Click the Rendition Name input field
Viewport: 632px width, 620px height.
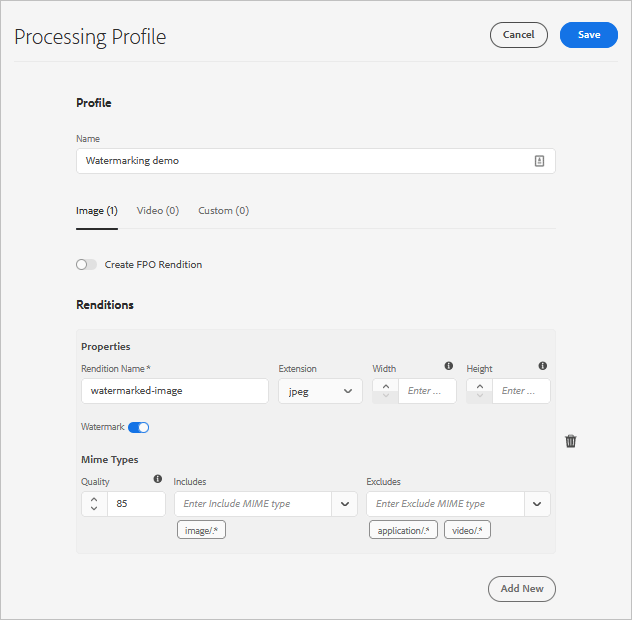[174, 391]
